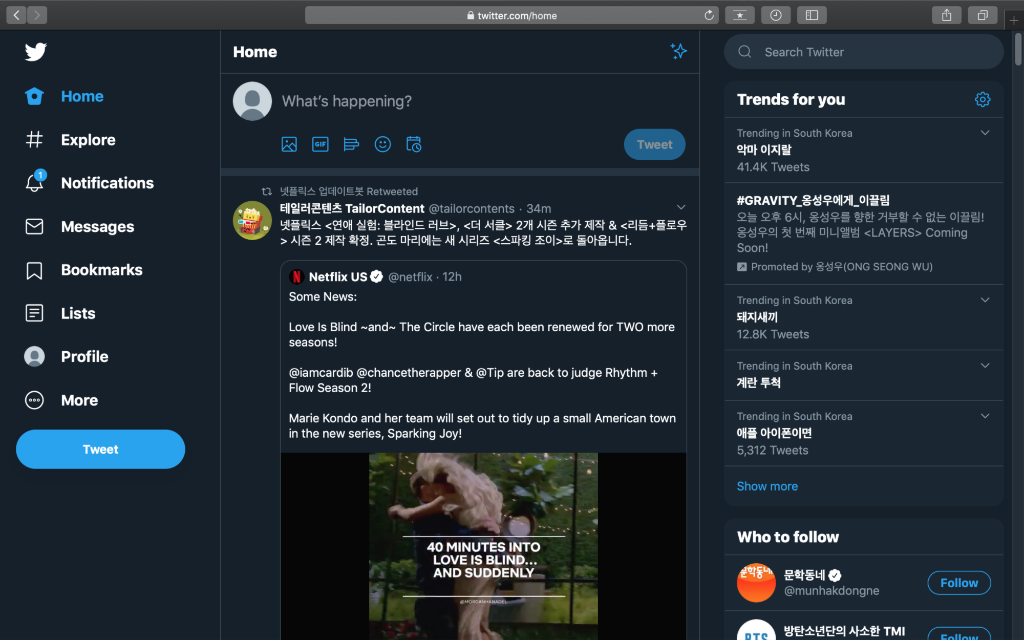Screen dimensions: 1024x640
Task: Expand options for the 계란 투척 trend
Action: [x=985, y=366]
